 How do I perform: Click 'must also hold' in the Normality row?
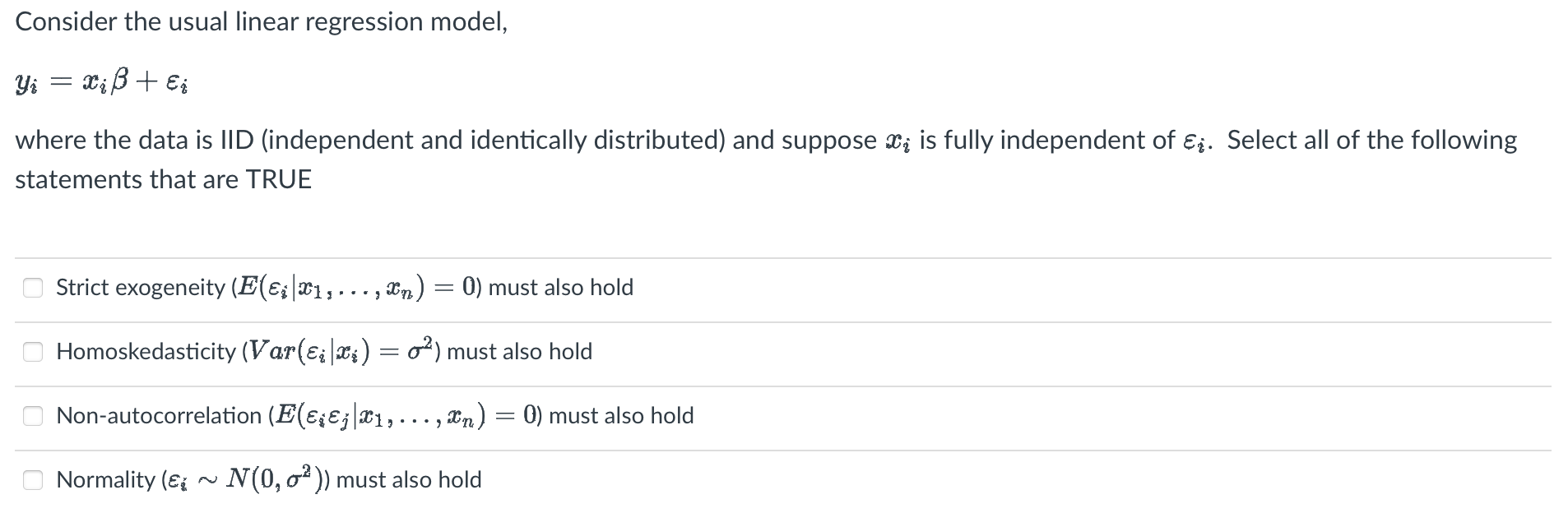coord(410,480)
